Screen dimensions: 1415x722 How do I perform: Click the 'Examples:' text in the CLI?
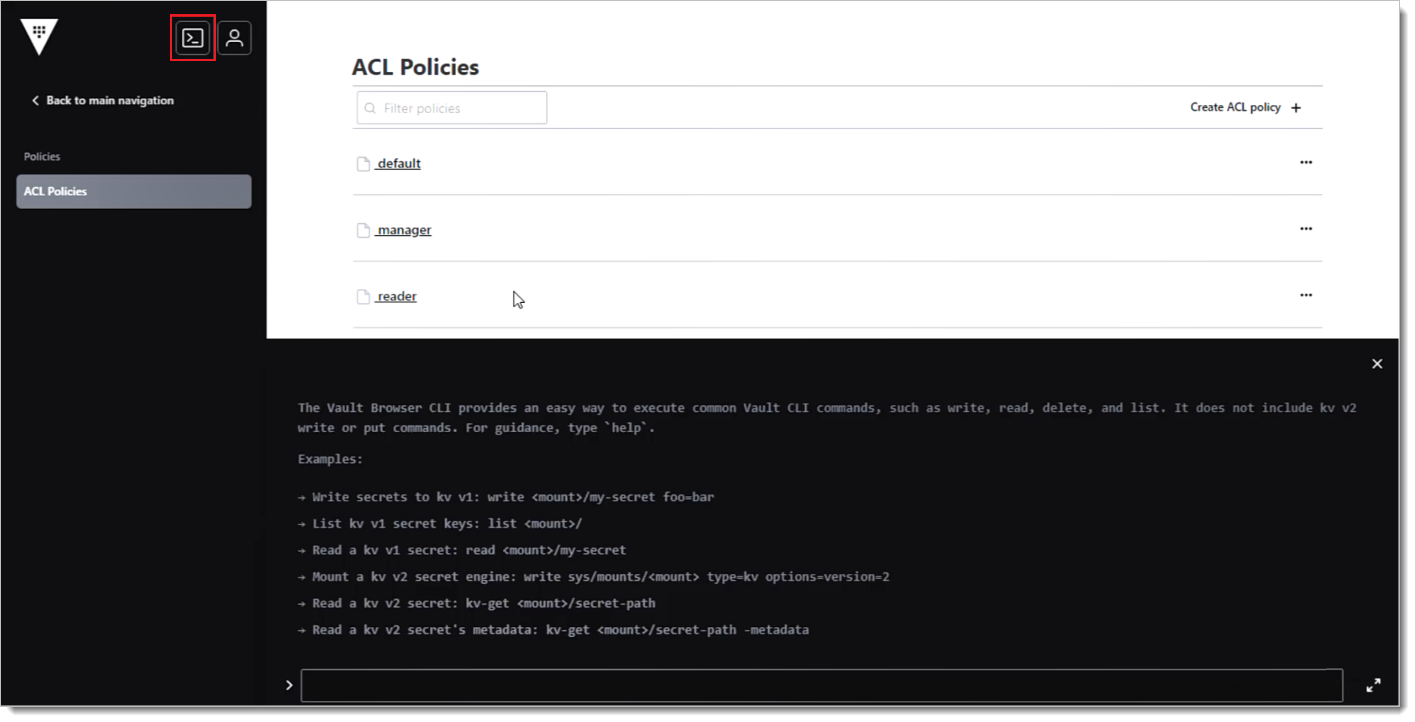(x=330, y=459)
